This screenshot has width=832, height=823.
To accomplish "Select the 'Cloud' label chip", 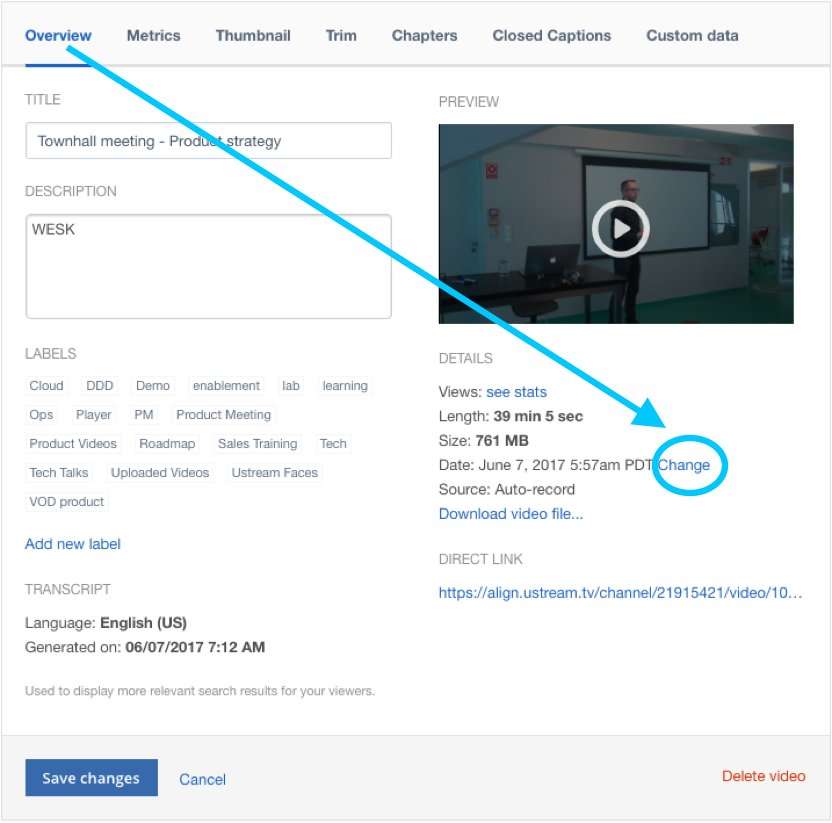I will tap(46, 385).
